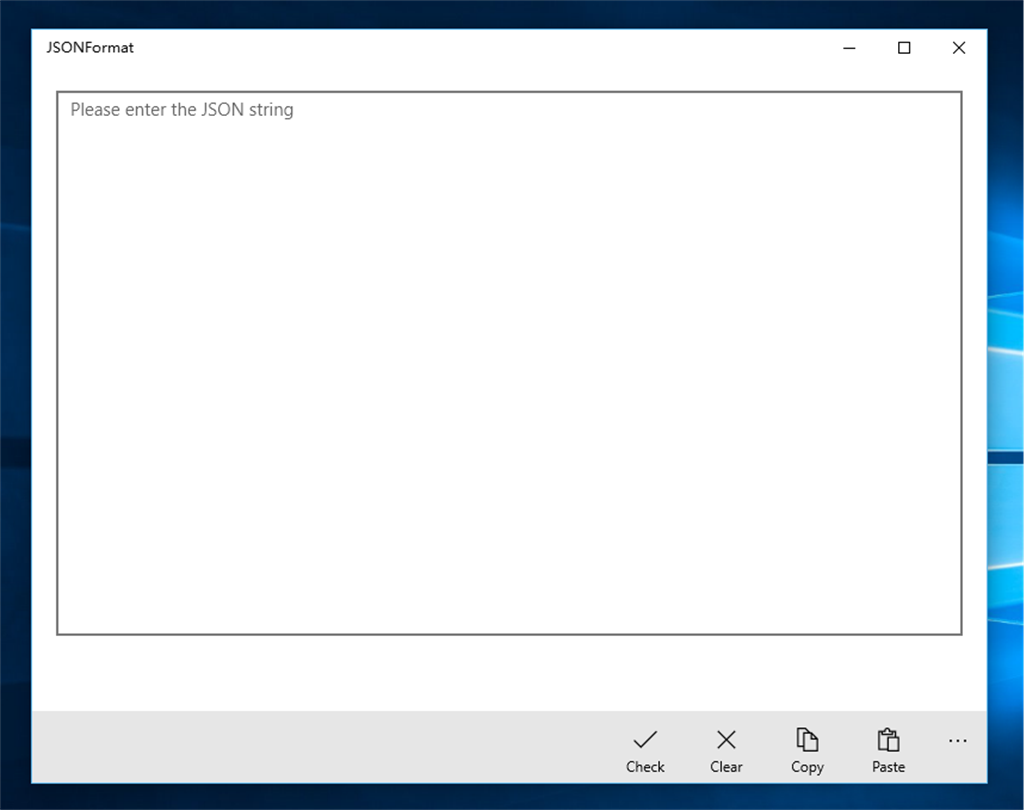Minimize the JSONFormat window
The image size is (1024, 810).
(849, 48)
